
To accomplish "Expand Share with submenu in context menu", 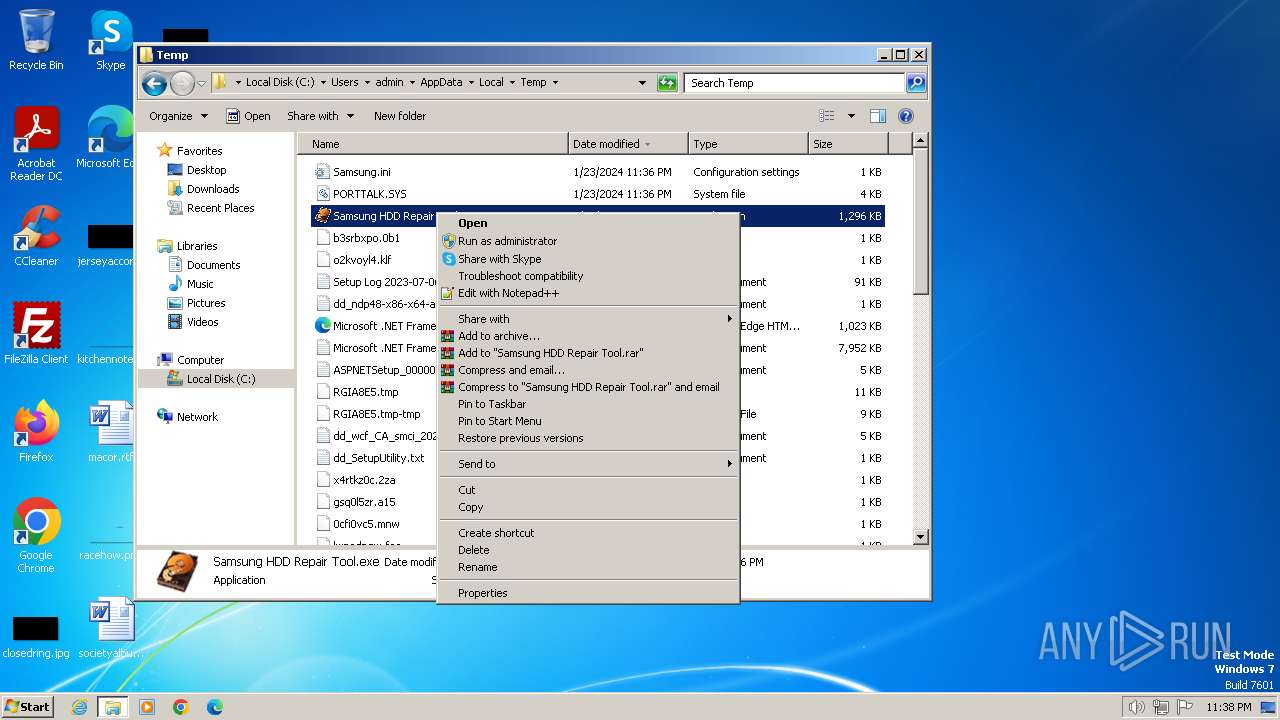I will (588, 319).
